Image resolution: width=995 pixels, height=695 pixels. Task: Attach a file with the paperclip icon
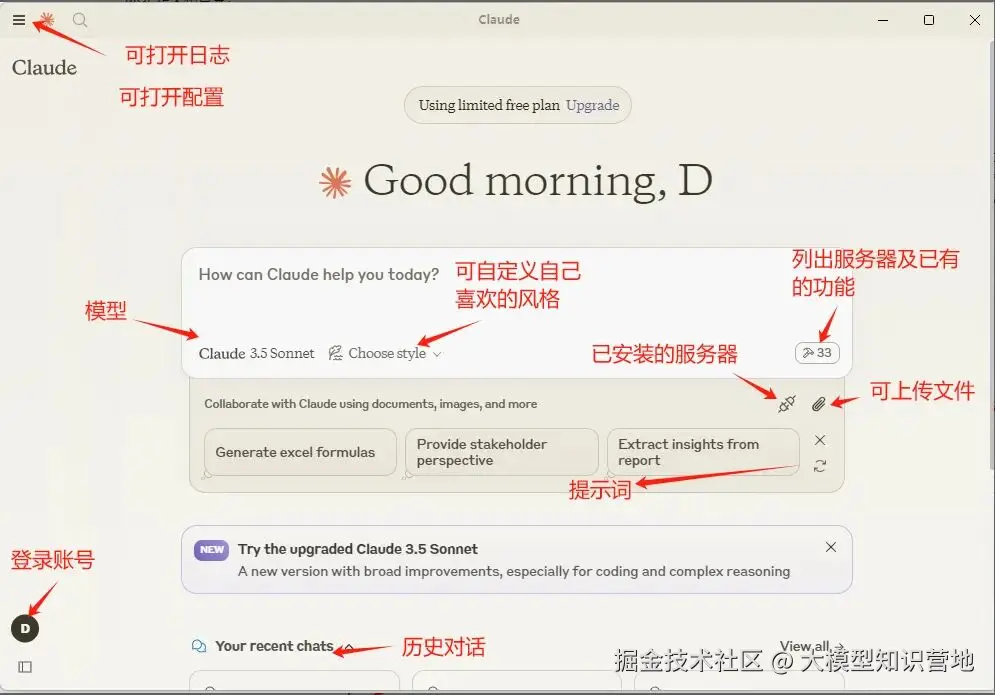[x=819, y=404]
